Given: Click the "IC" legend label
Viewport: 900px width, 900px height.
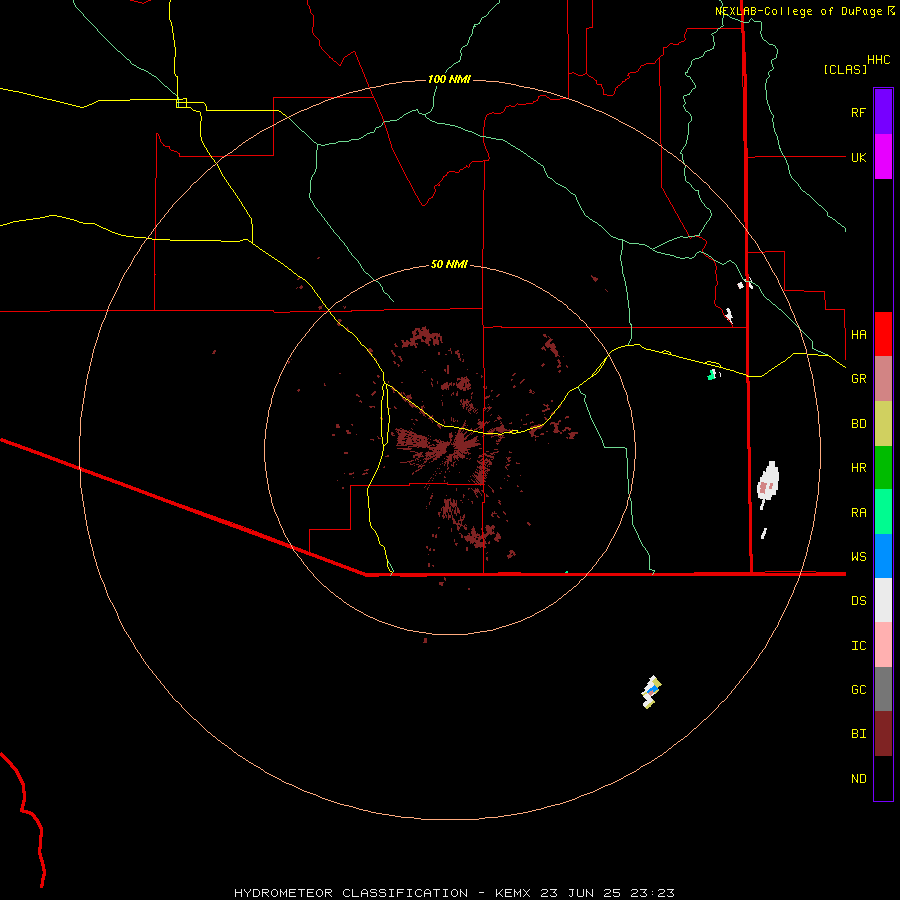Looking at the screenshot, I should pyautogui.click(x=858, y=646).
